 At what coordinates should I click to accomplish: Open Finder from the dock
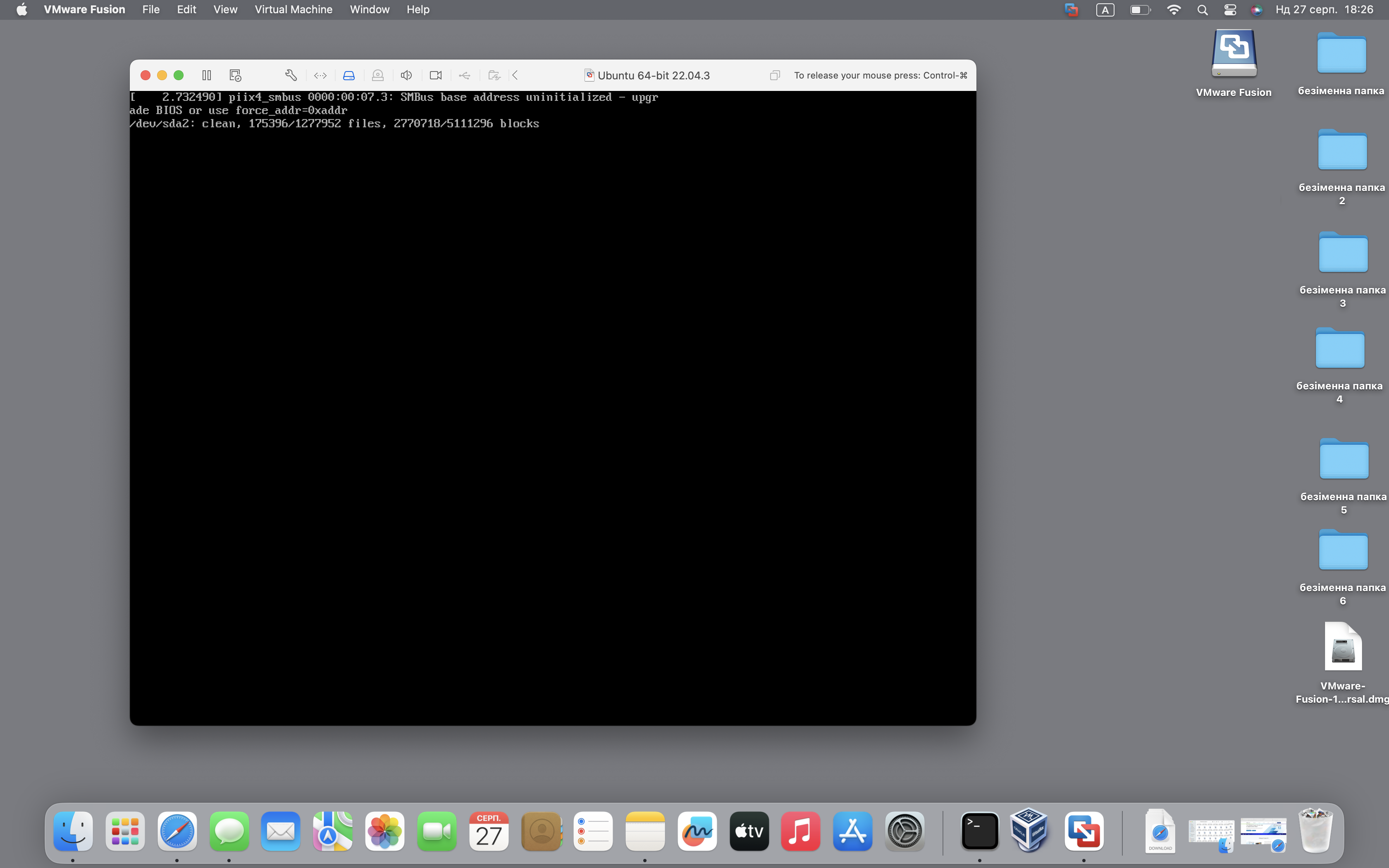point(73,831)
